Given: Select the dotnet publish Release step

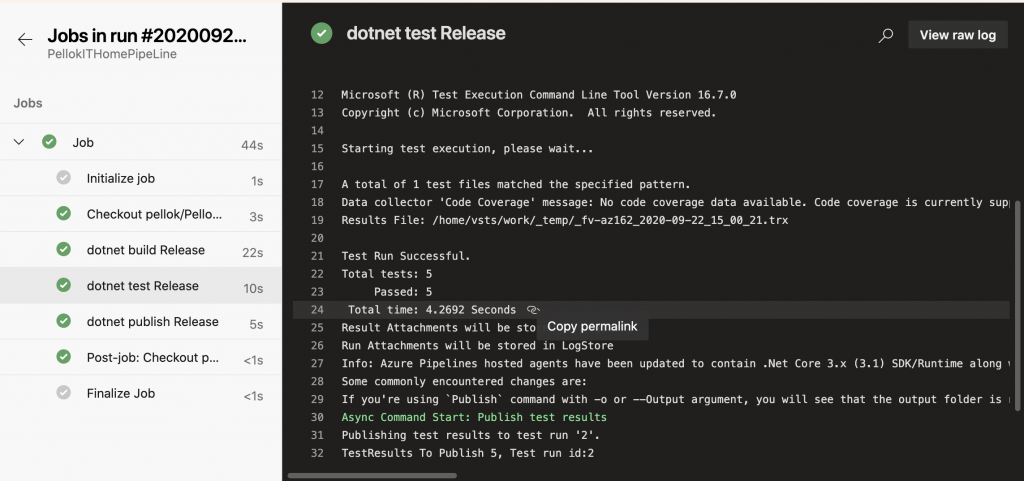Looking at the screenshot, I should 152,322.
